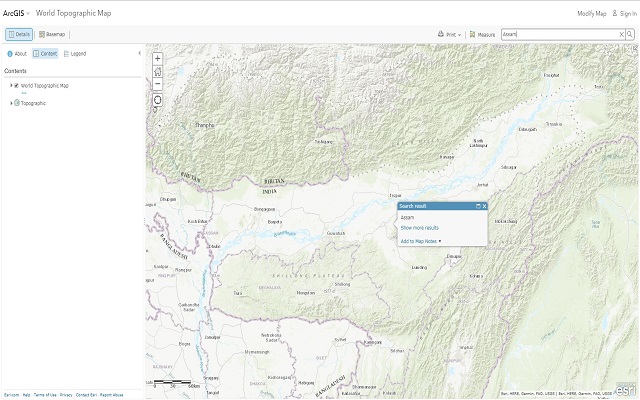Open the Basemap gallery

[52, 34]
